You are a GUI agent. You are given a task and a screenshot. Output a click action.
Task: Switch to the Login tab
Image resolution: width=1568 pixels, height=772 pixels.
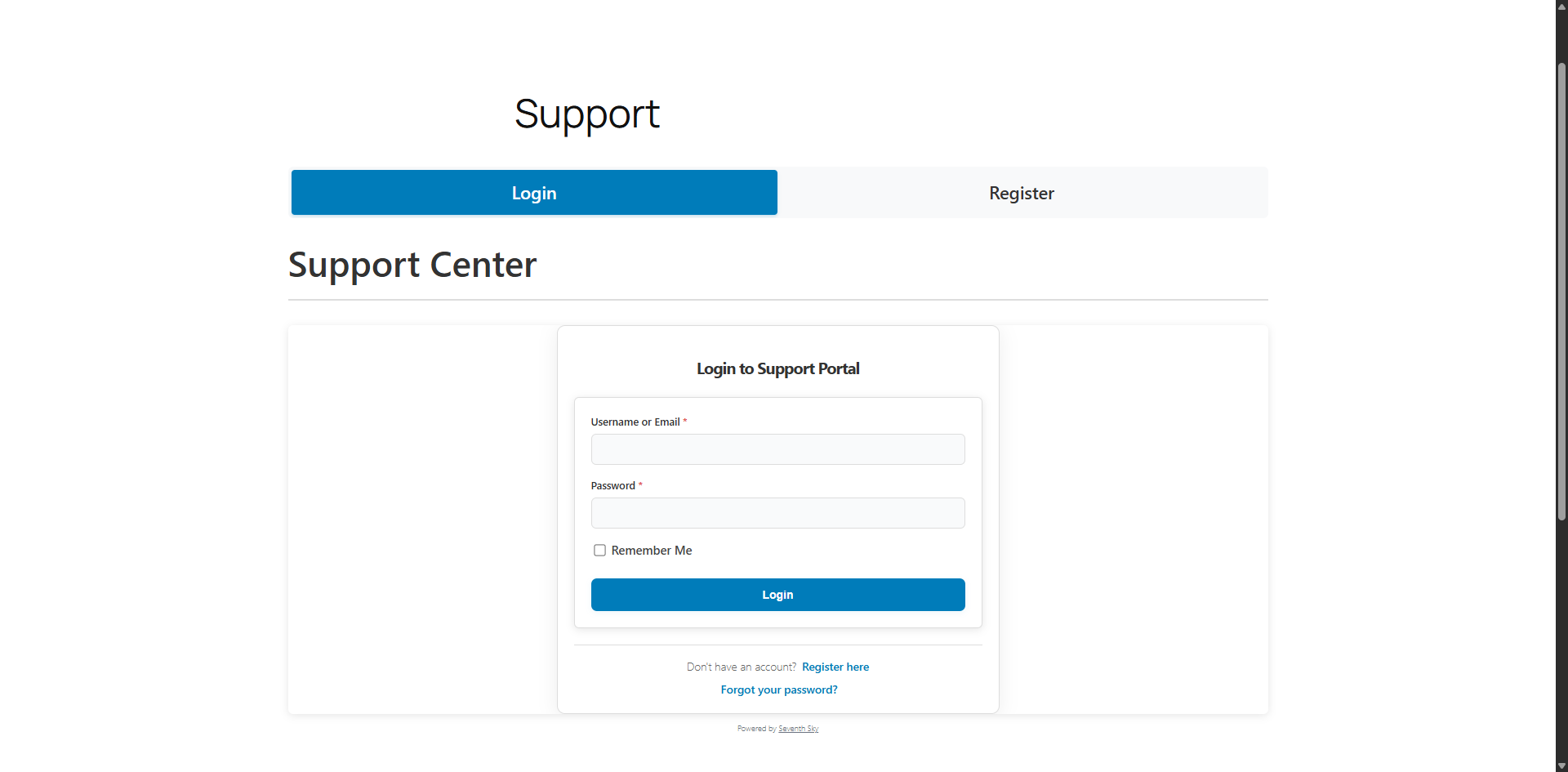534,193
